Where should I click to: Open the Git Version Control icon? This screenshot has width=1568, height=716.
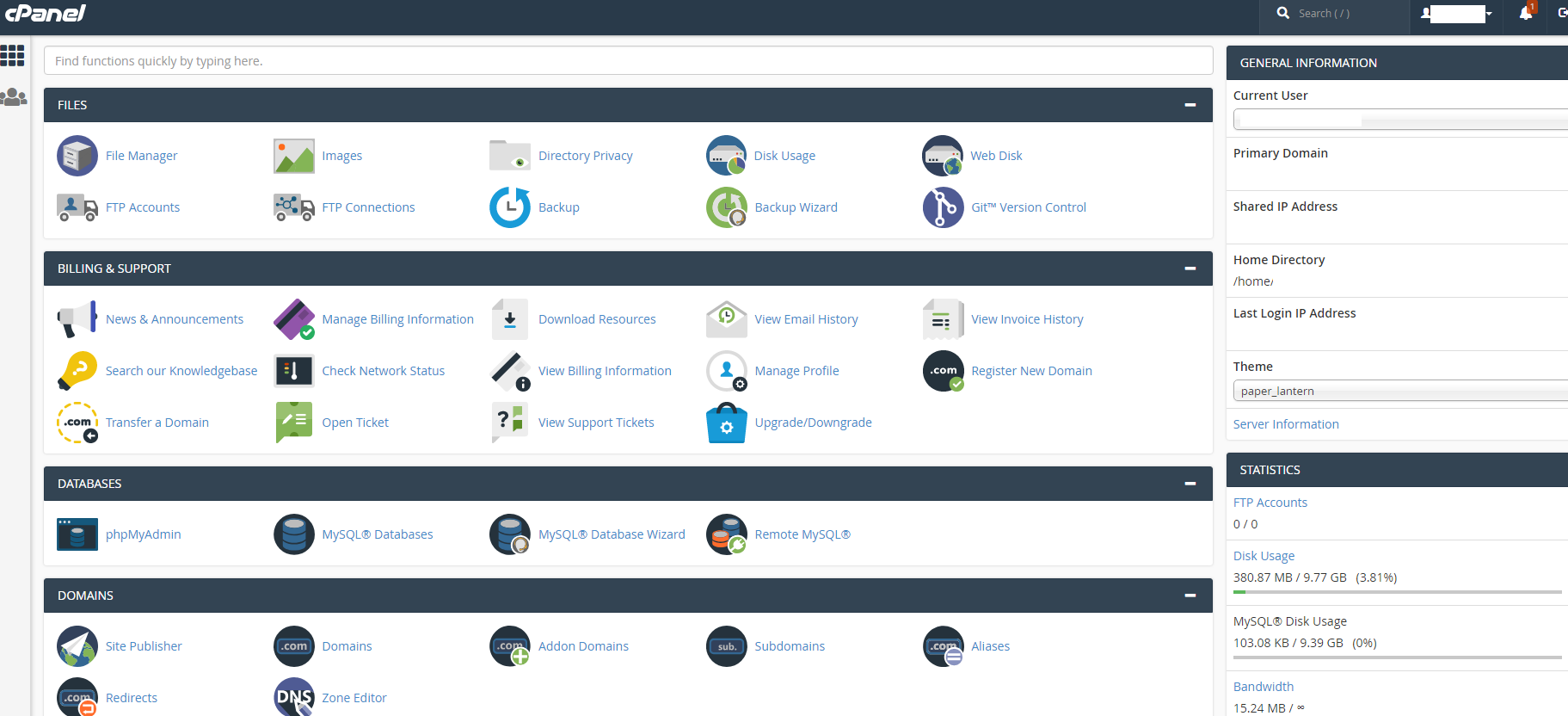point(943,207)
